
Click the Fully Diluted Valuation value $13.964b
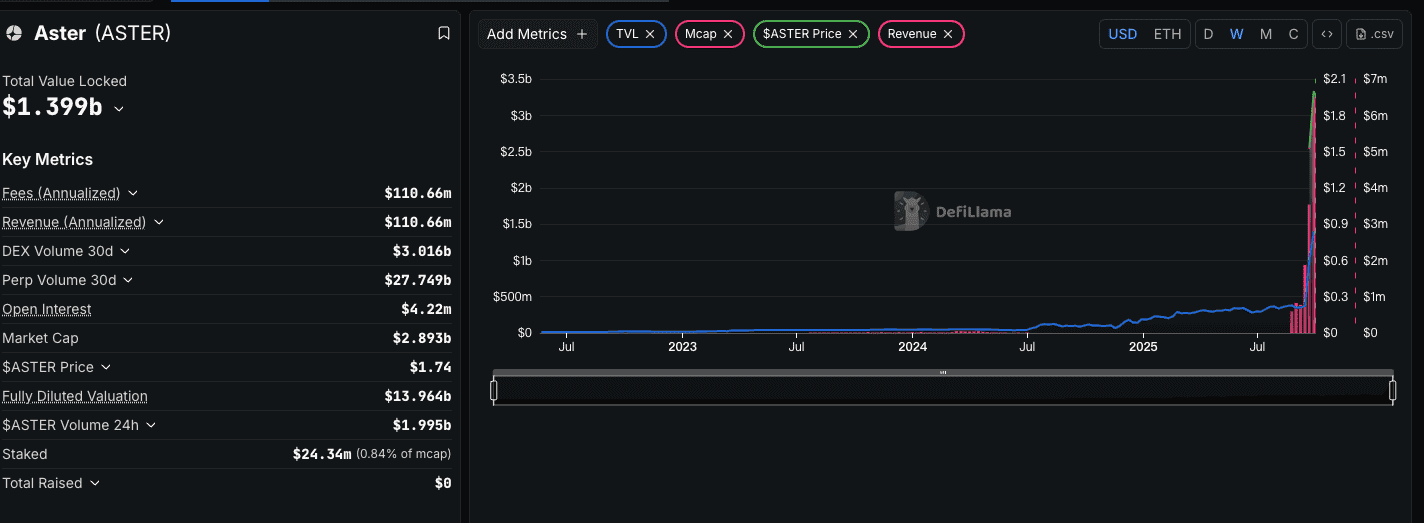[418, 396]
